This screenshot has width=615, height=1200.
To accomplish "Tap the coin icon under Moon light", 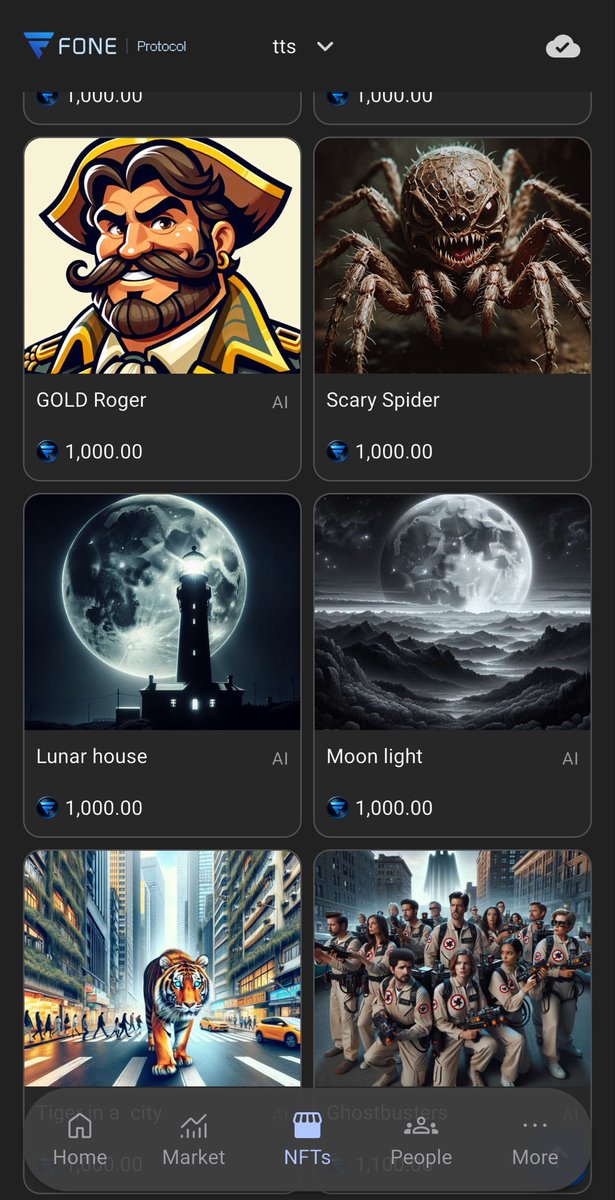I will tap(338, 807).
